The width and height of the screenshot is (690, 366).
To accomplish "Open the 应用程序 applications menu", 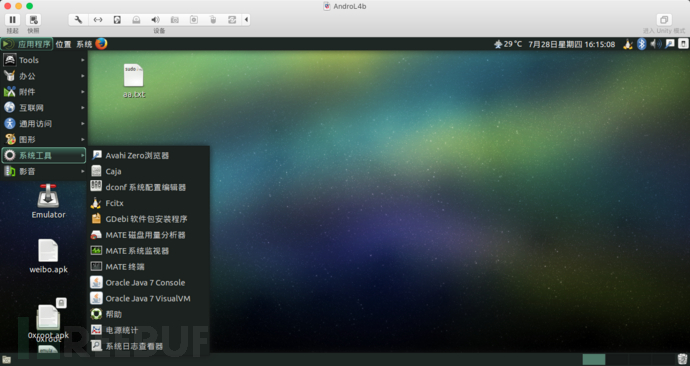I will tap(26, 44).
